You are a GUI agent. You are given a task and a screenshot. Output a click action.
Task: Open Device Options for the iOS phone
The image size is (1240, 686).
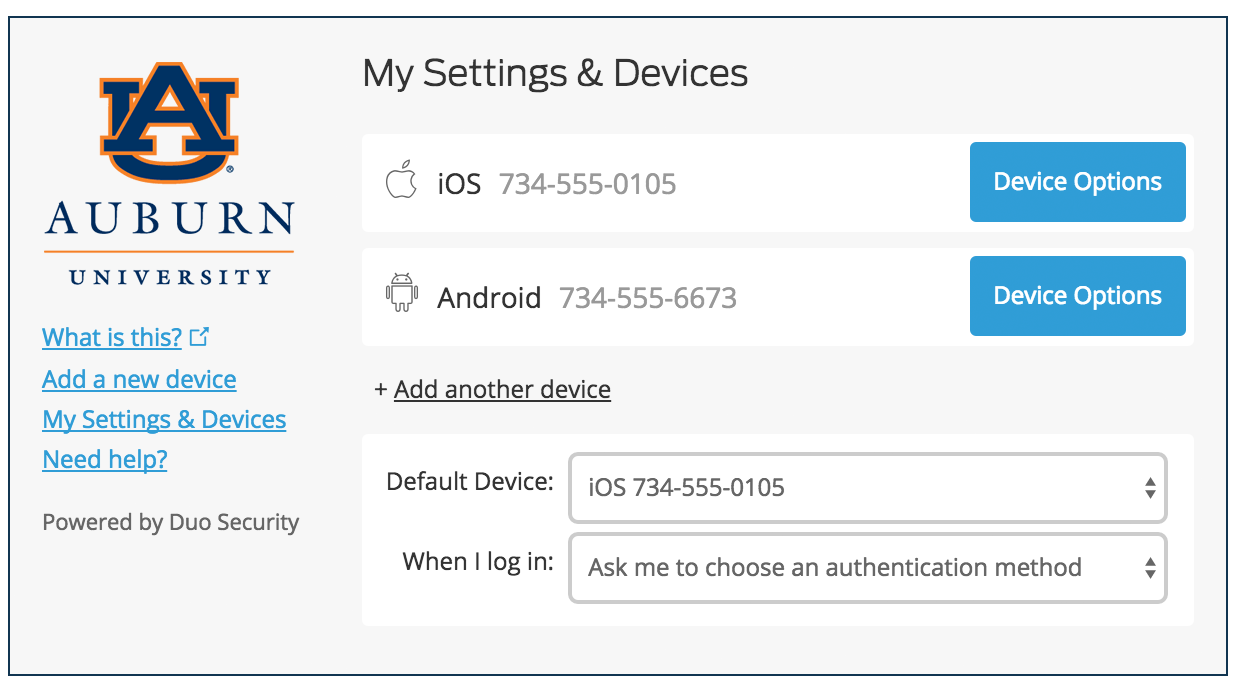1077,182
